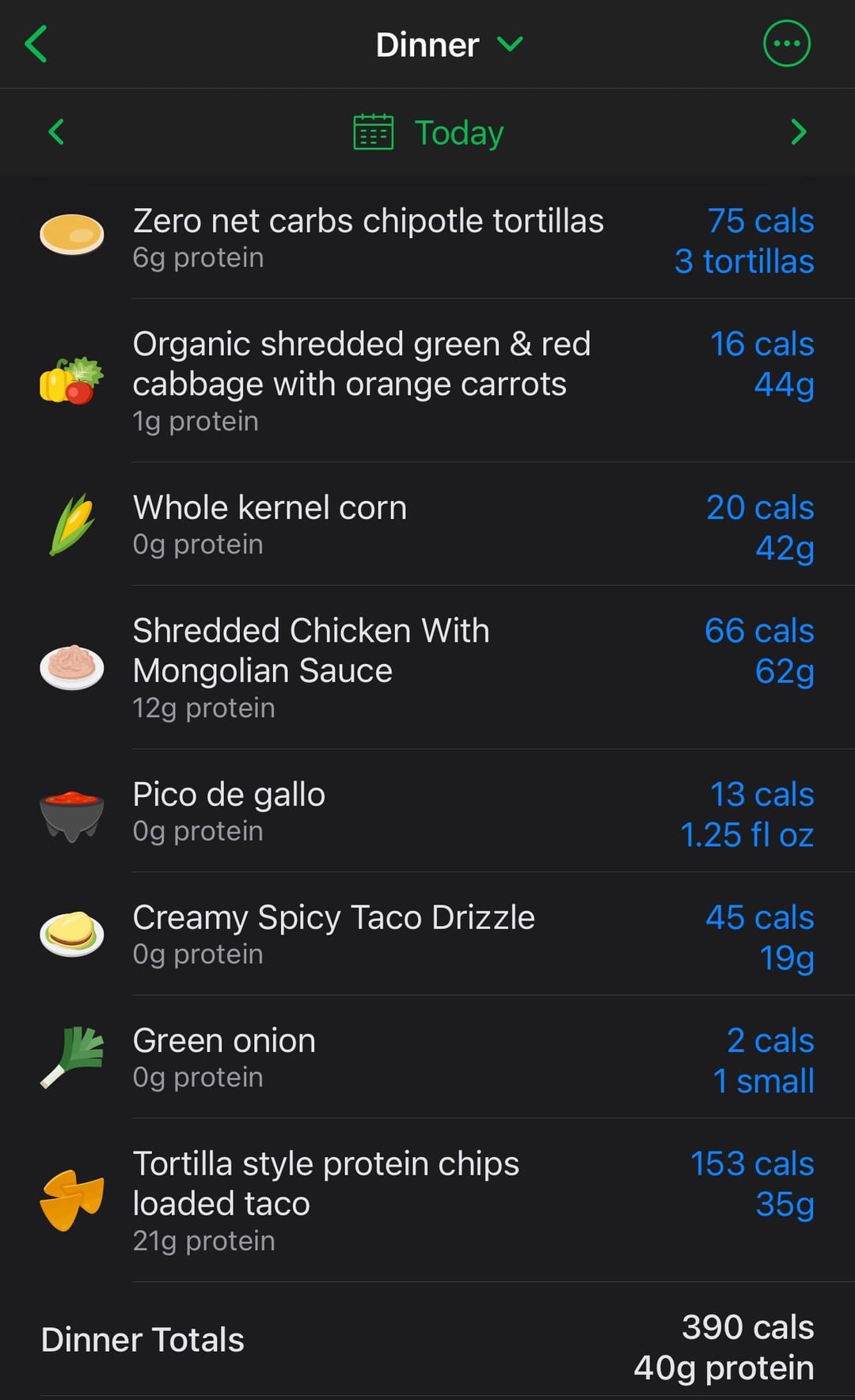Tap the Today date label
The height and width of the screenshot is (1400, 855).
click(459, 133)
